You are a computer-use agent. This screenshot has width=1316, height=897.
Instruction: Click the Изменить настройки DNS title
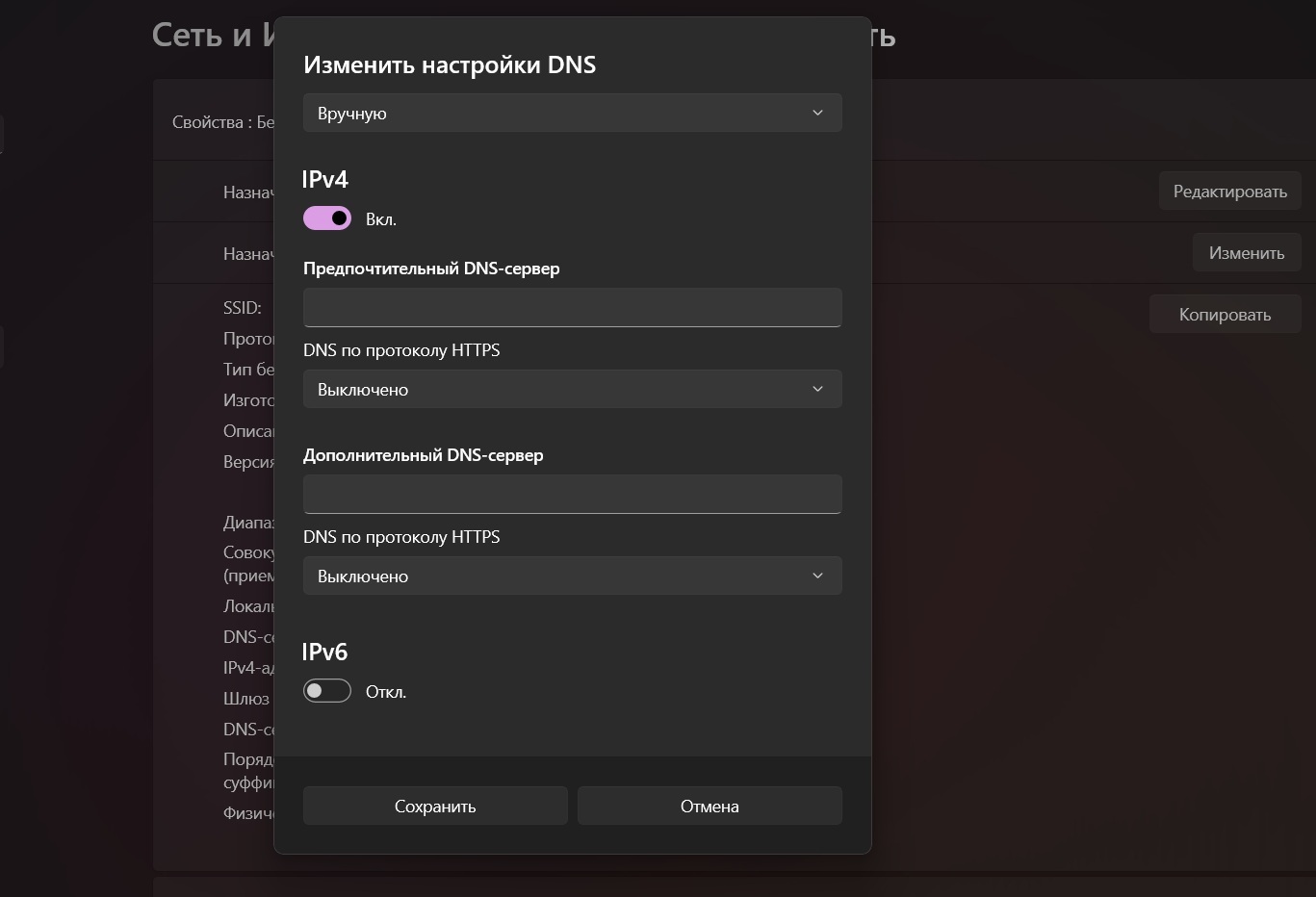point(450,64)
